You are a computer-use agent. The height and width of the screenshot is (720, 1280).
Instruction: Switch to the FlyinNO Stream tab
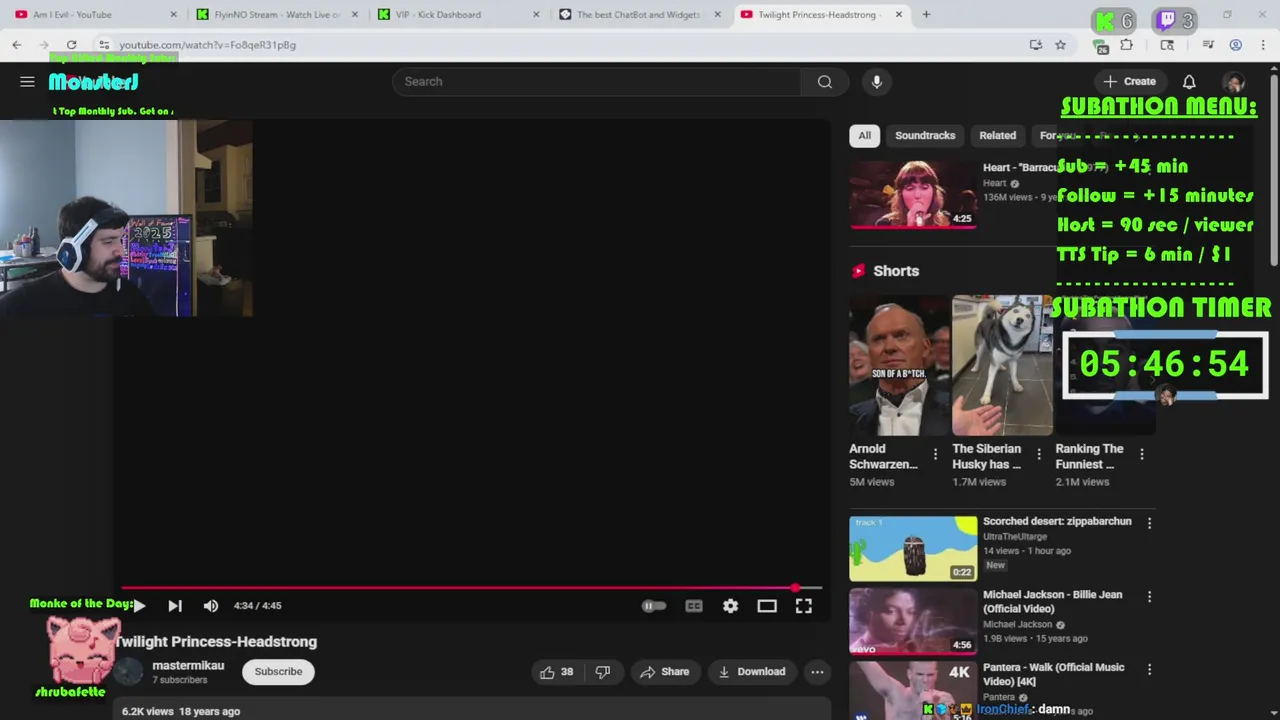click(275, 14)
